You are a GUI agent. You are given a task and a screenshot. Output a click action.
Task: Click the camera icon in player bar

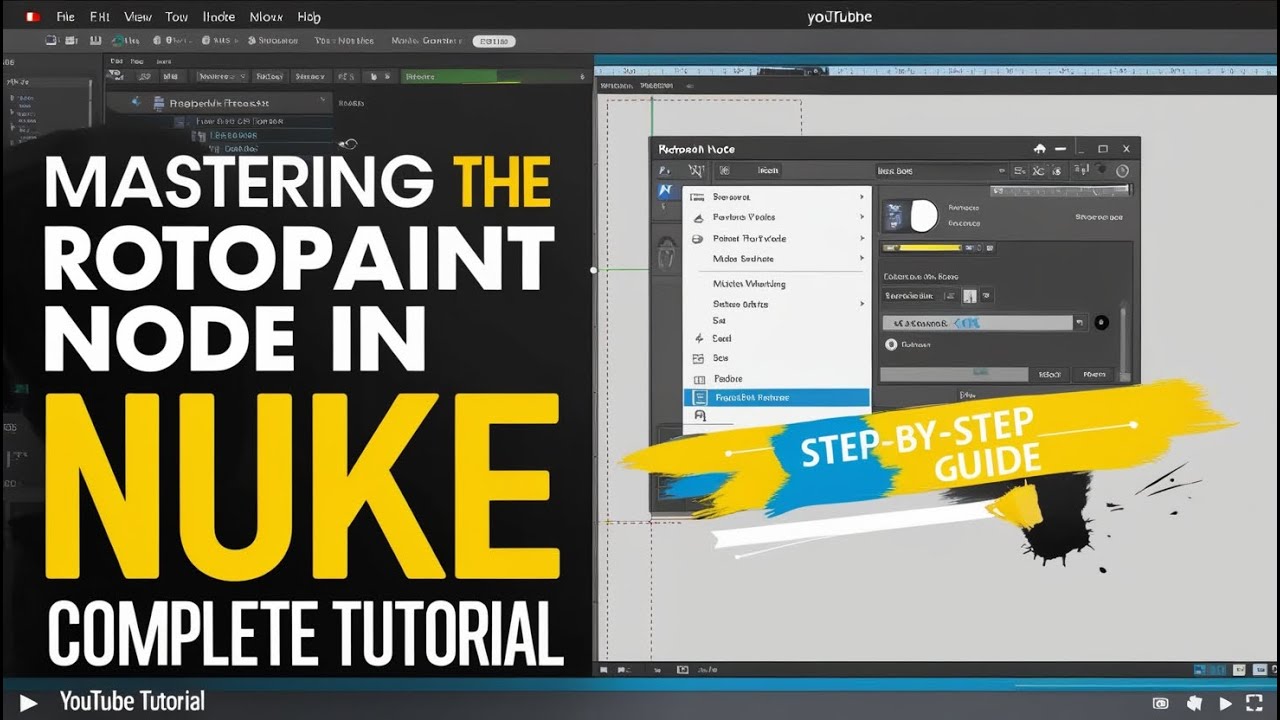(x=1161, y=704)
